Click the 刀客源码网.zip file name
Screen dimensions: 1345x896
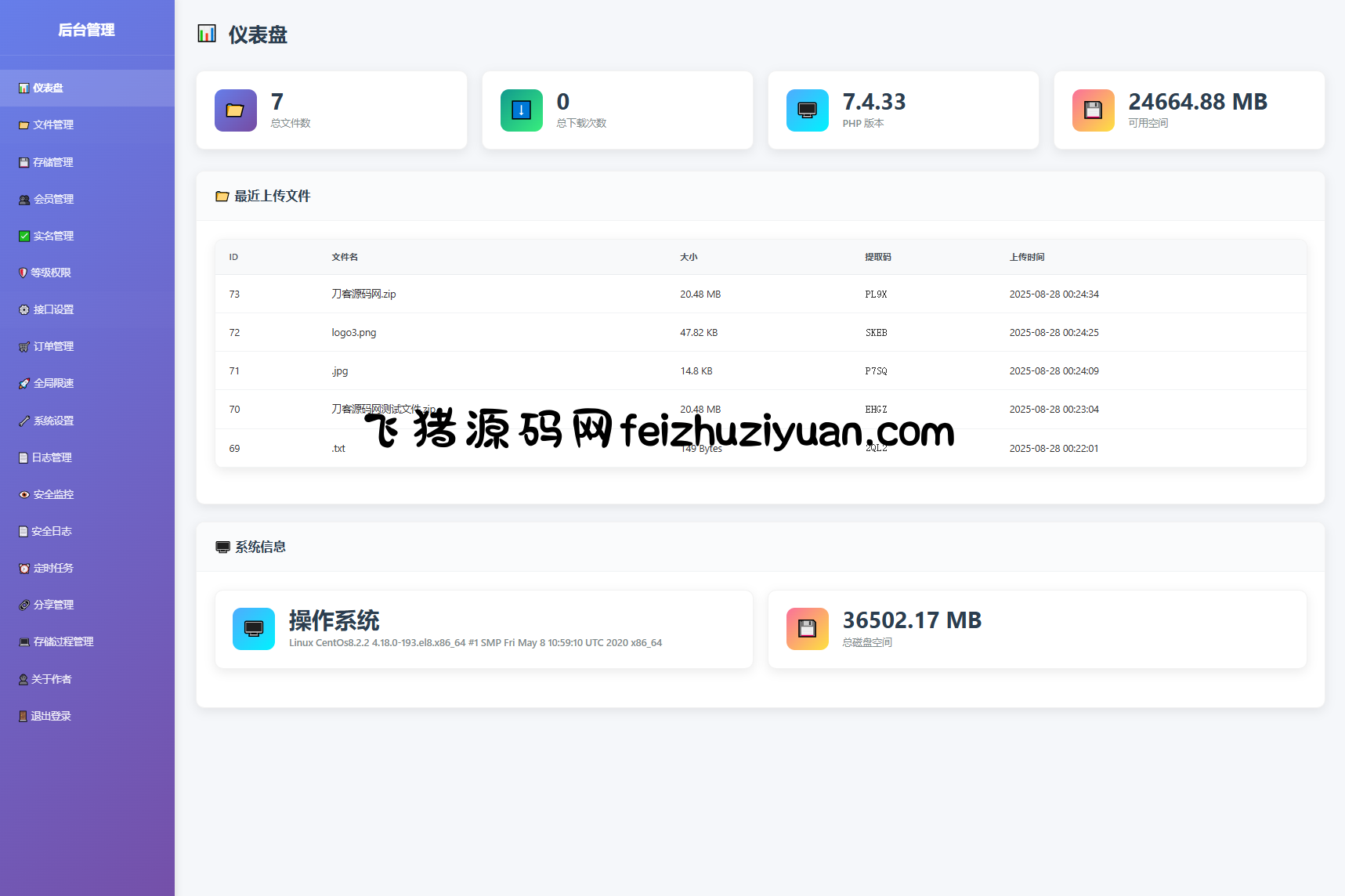point(363,294)
